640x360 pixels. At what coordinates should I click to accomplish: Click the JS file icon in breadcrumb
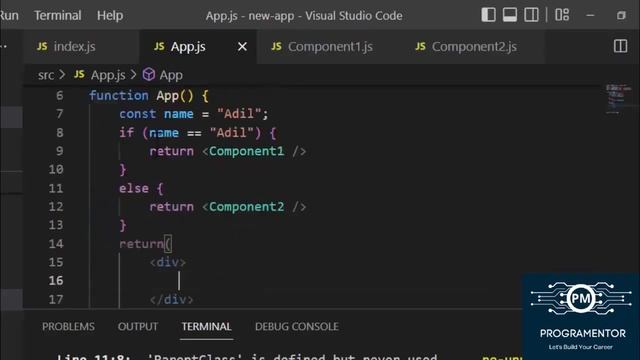(79, 74)
